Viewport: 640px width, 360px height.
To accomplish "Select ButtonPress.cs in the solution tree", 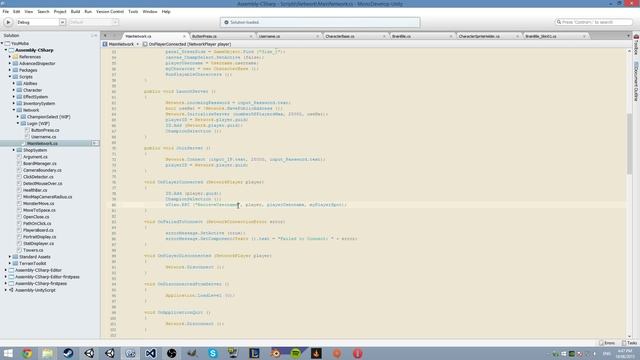I will [45, 130].
